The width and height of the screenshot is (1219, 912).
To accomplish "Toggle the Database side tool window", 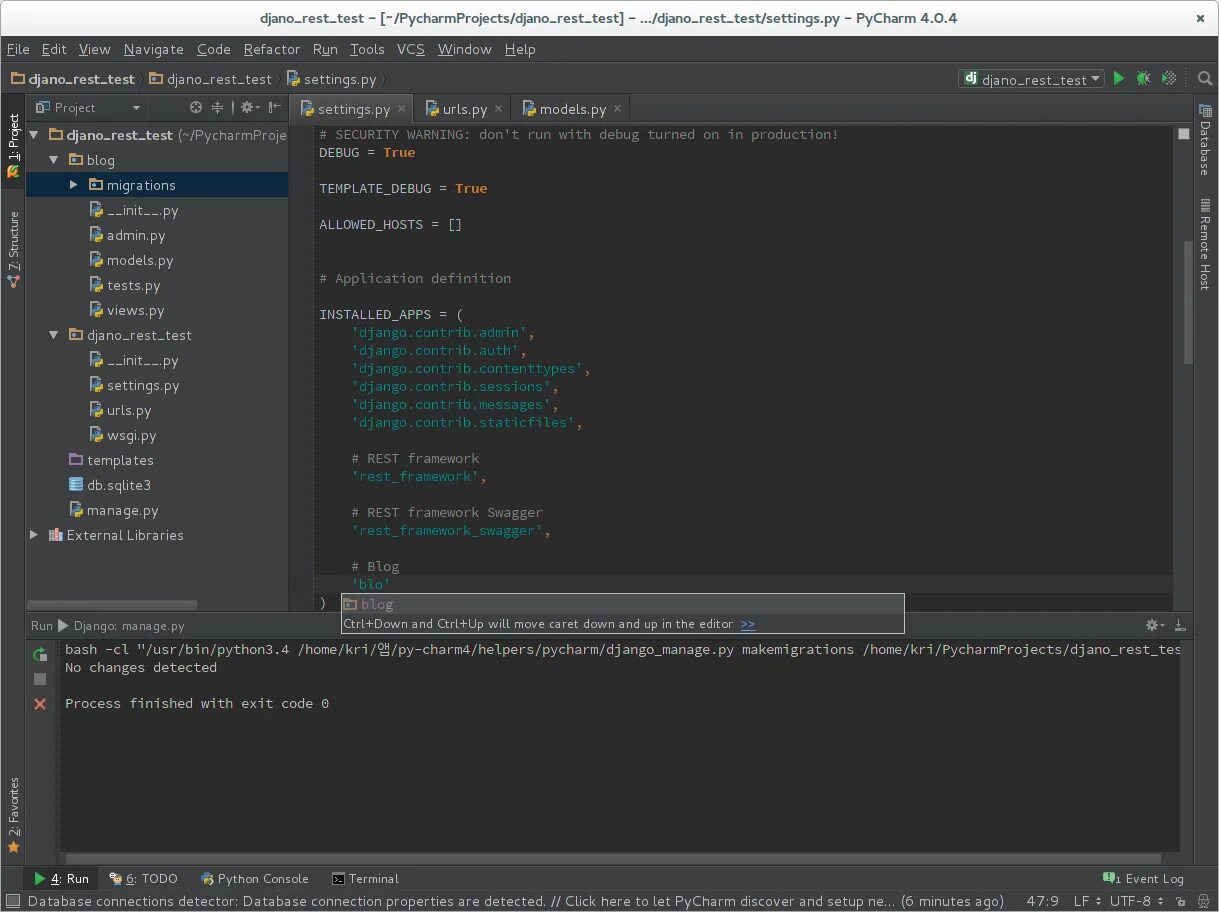I will pos(1205,140).
